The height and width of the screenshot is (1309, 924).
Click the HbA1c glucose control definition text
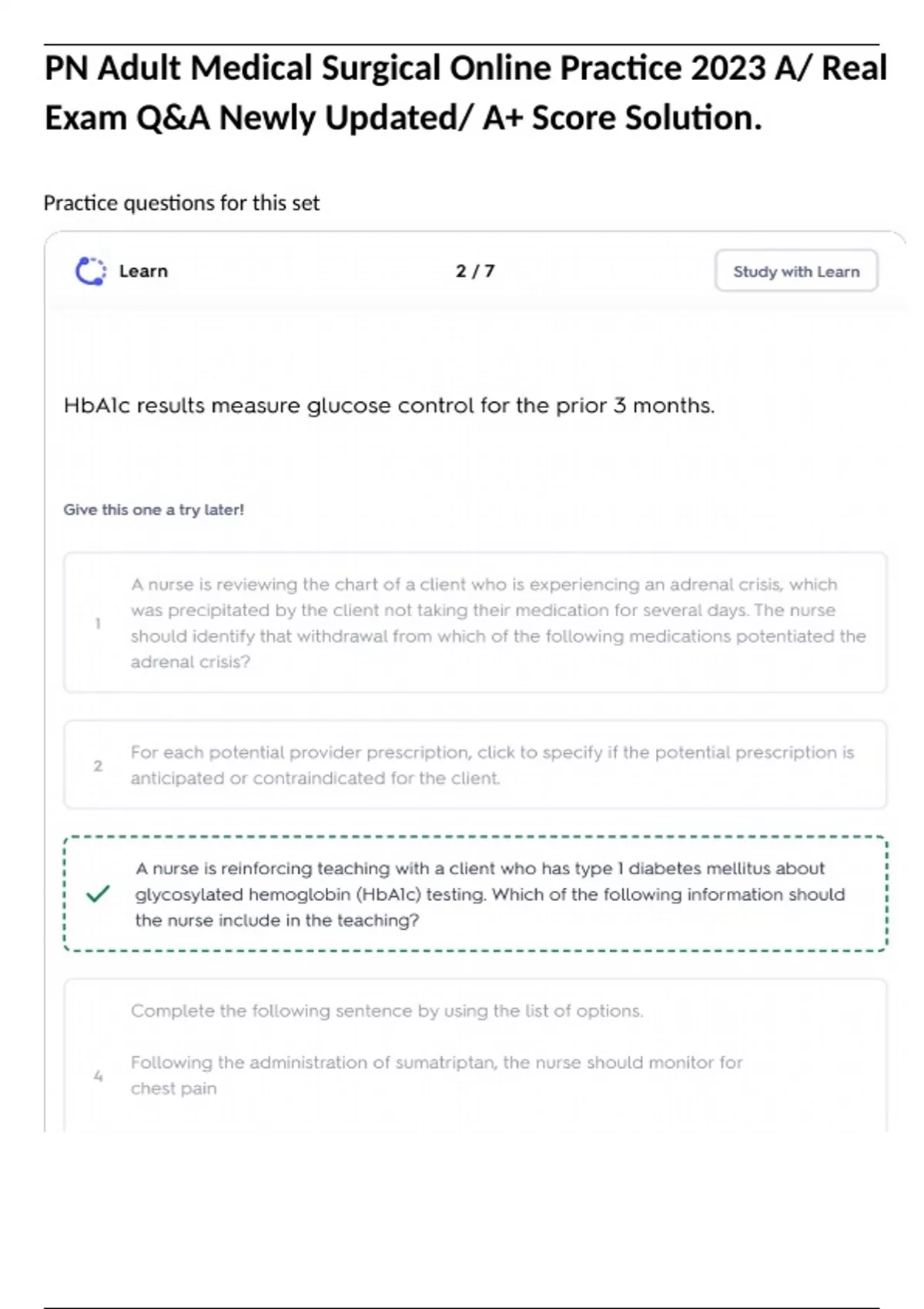click(x=389, y=406)
